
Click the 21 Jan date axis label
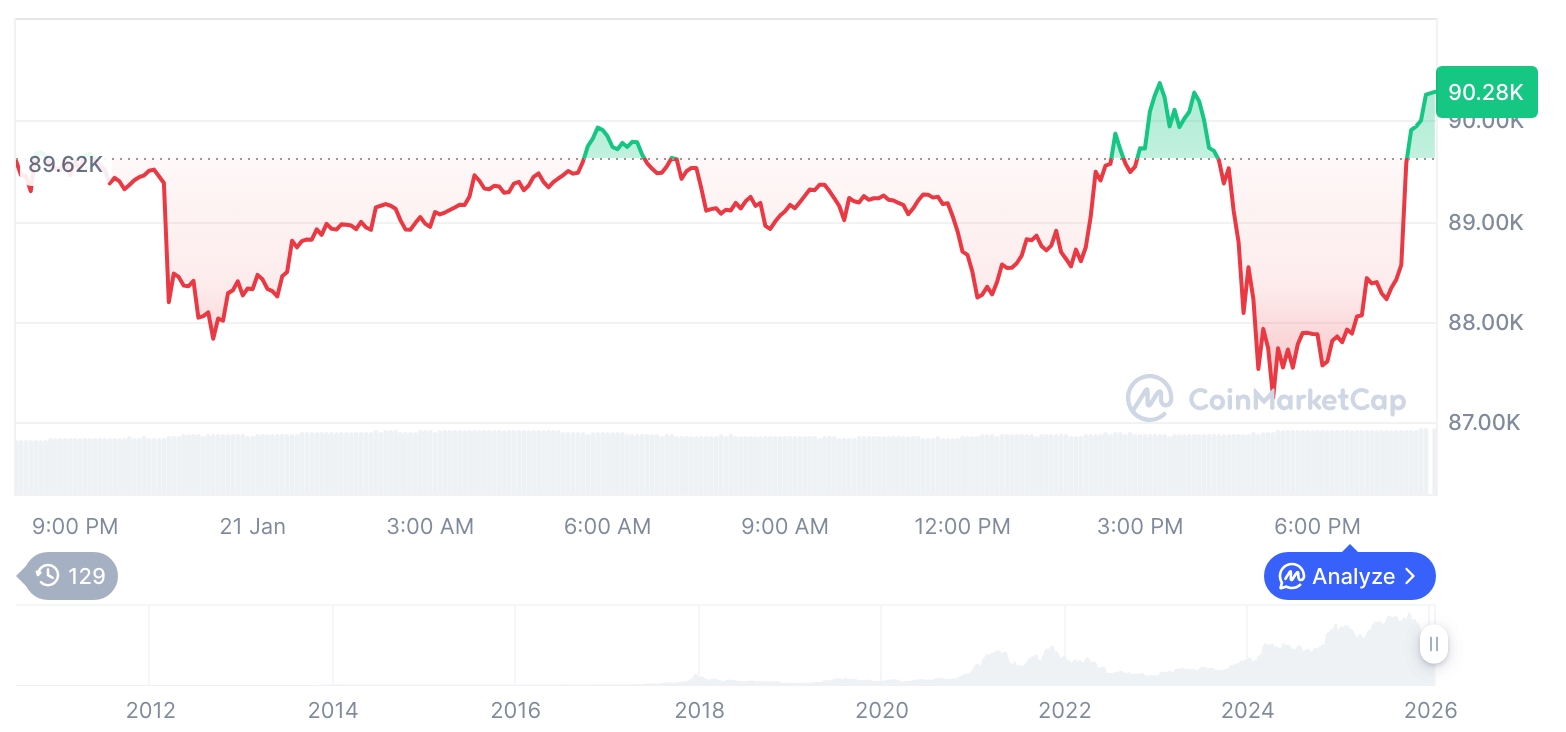pos(252,526)
